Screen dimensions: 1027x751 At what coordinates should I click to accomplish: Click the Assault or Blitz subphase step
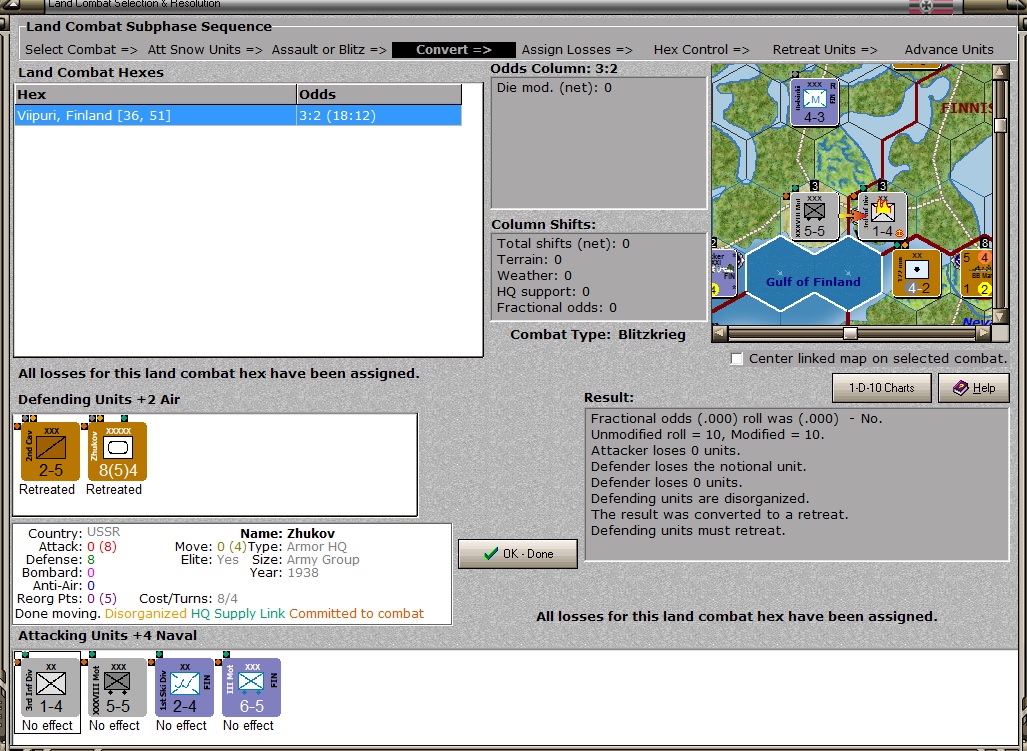[x=329, y=50]
